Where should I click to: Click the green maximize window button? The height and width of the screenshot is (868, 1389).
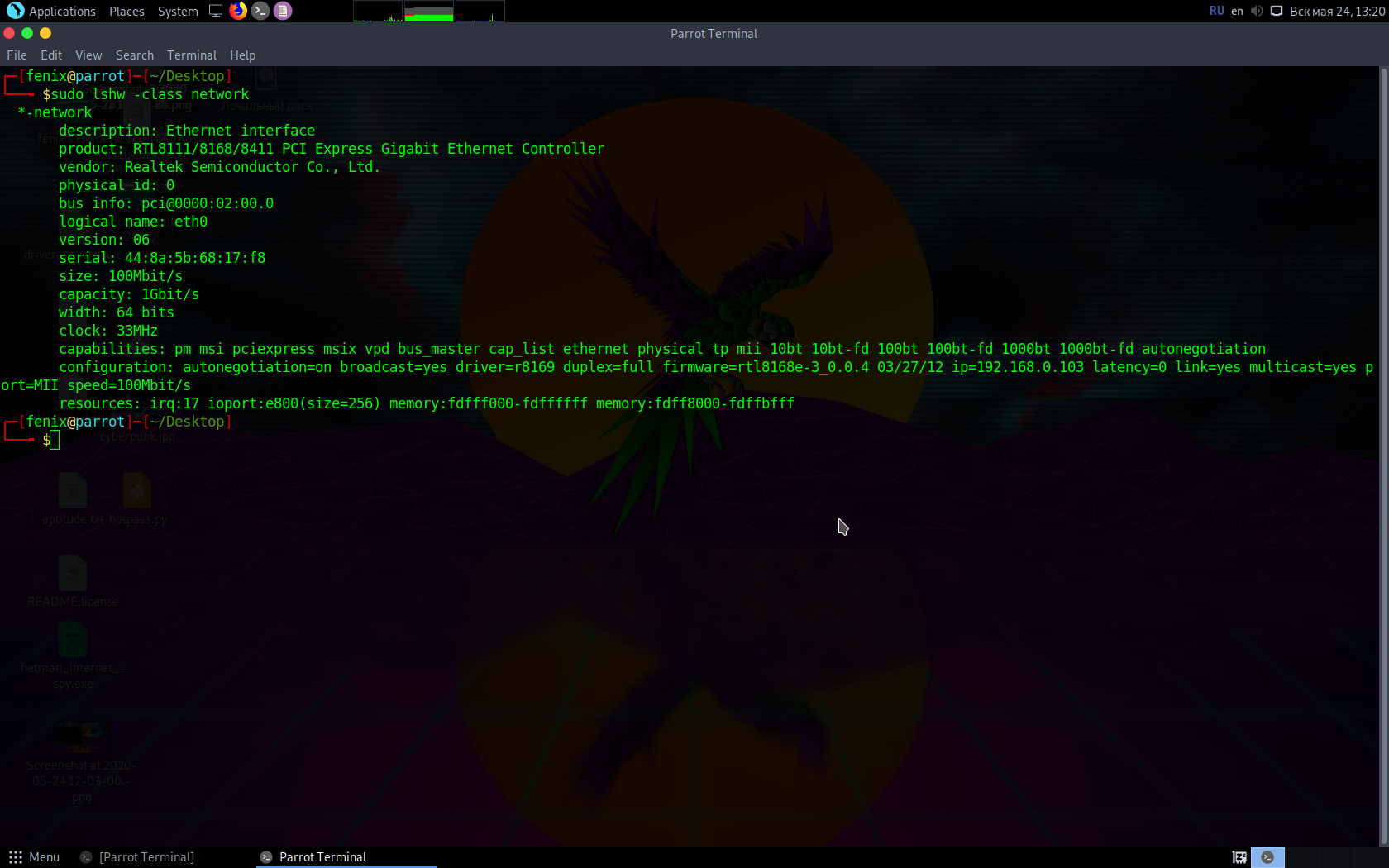tap(27, 33)
